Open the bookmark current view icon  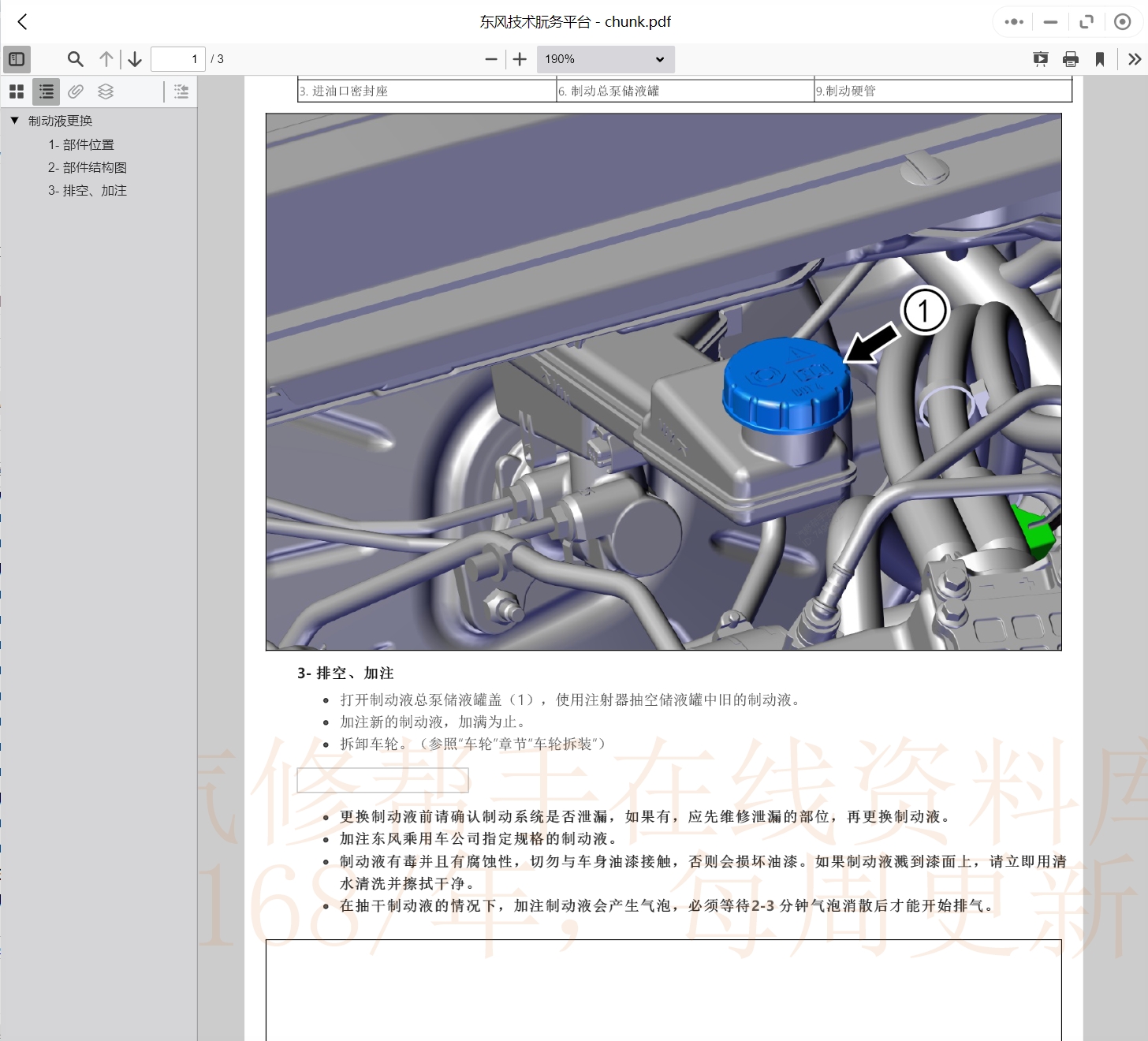tap(1099, 59)
